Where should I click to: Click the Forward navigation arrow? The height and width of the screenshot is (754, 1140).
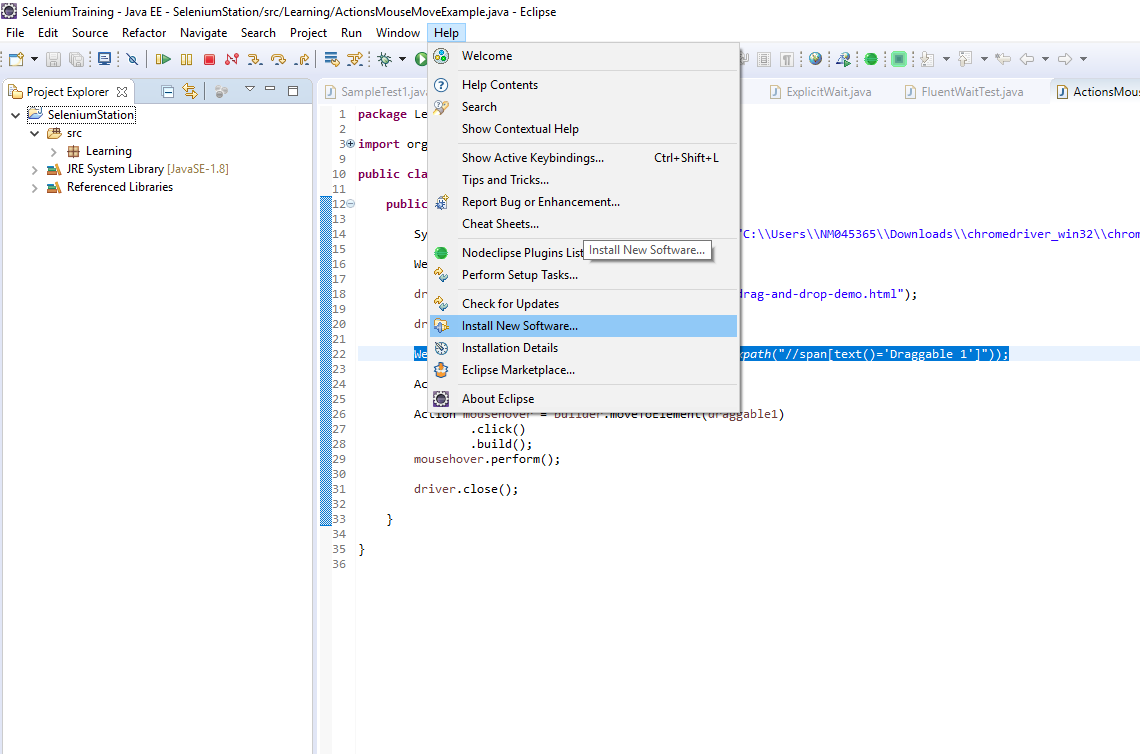pos(1065,59)
